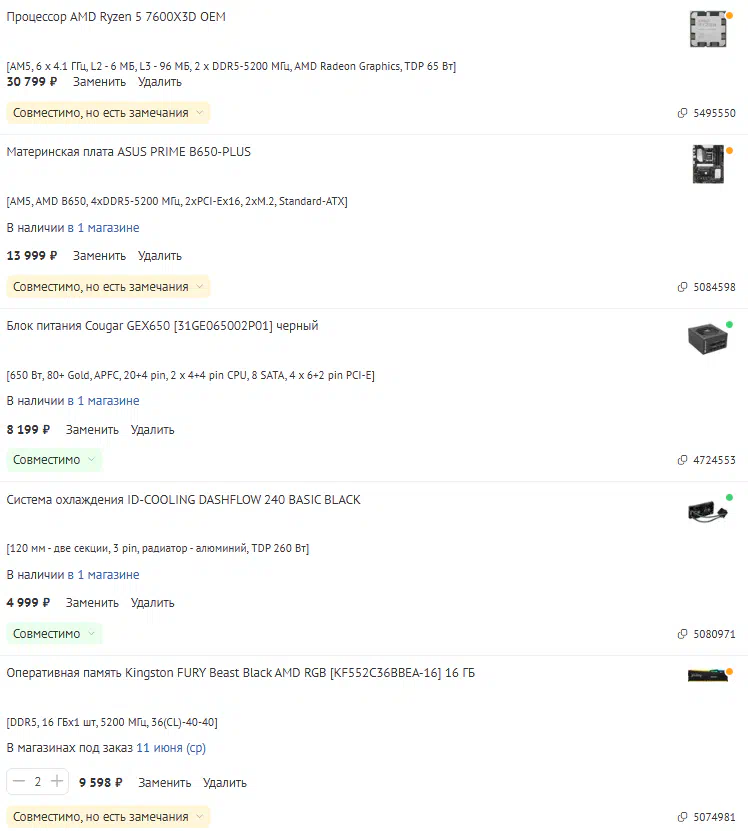Image resolution: width=748 pixels, height=831 pixels.
Task: Expand compatibility notes for Kingston memory
Action: (x=108, y=817)
